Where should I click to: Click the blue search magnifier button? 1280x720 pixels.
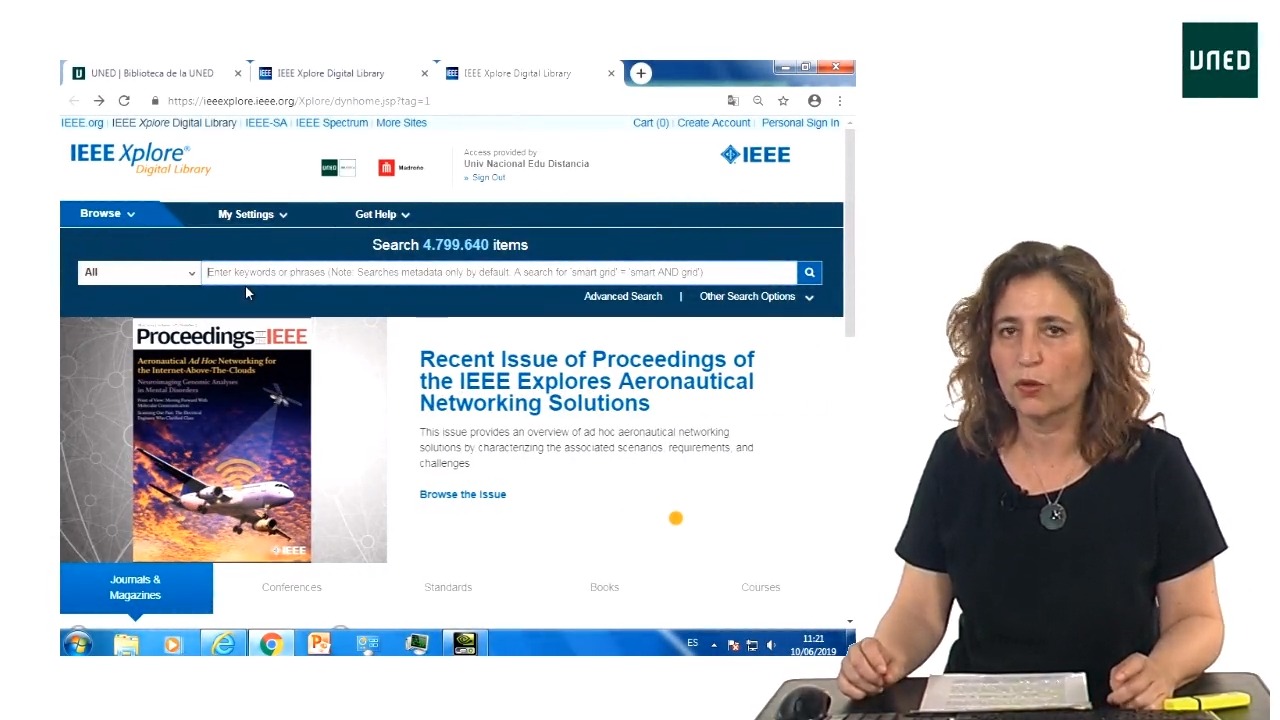coord(809,272)
